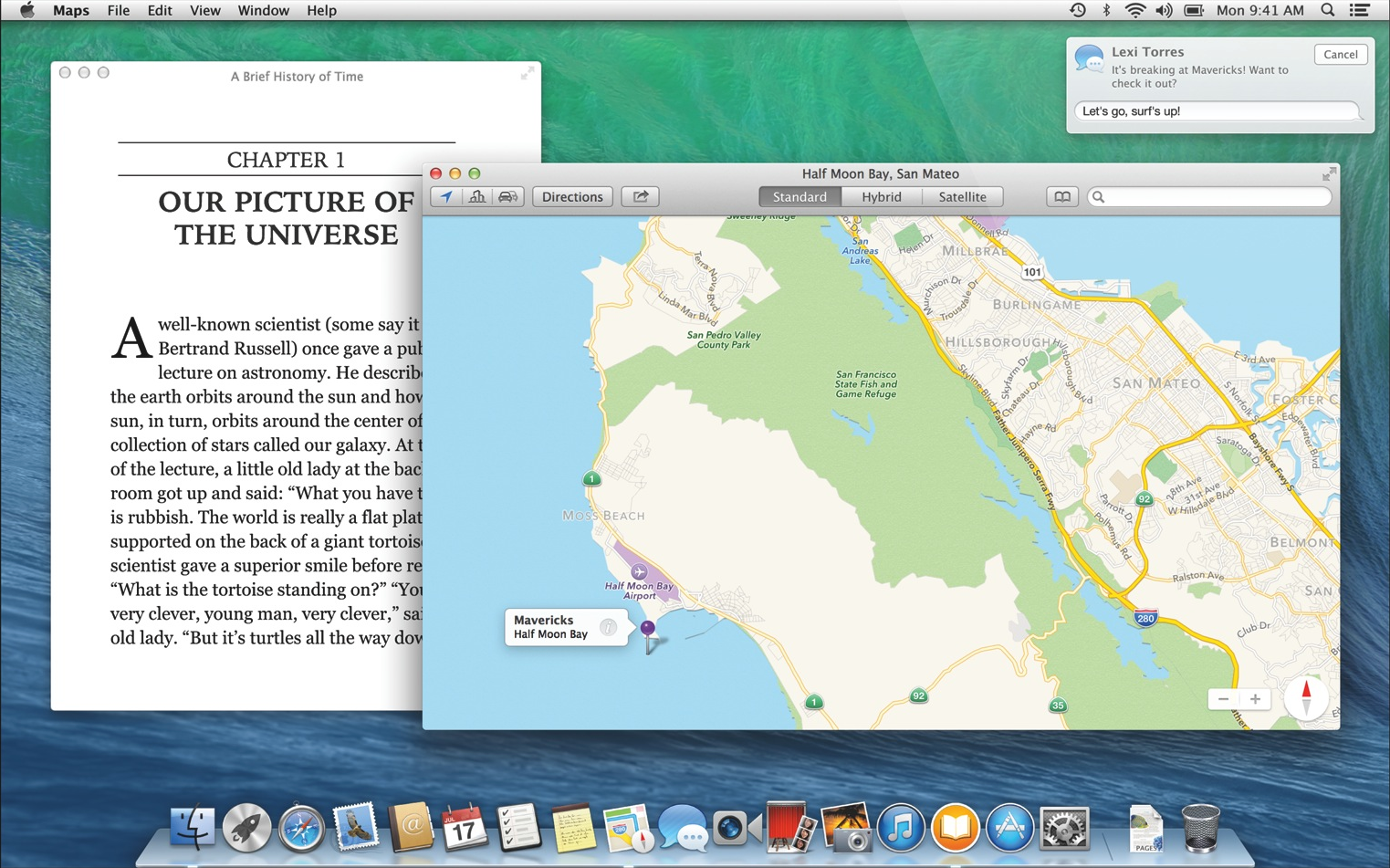Launch iTunes from the Dock
Image resolution: width=1390 pixels, height=868 pixels.
[x=901, y=828]
